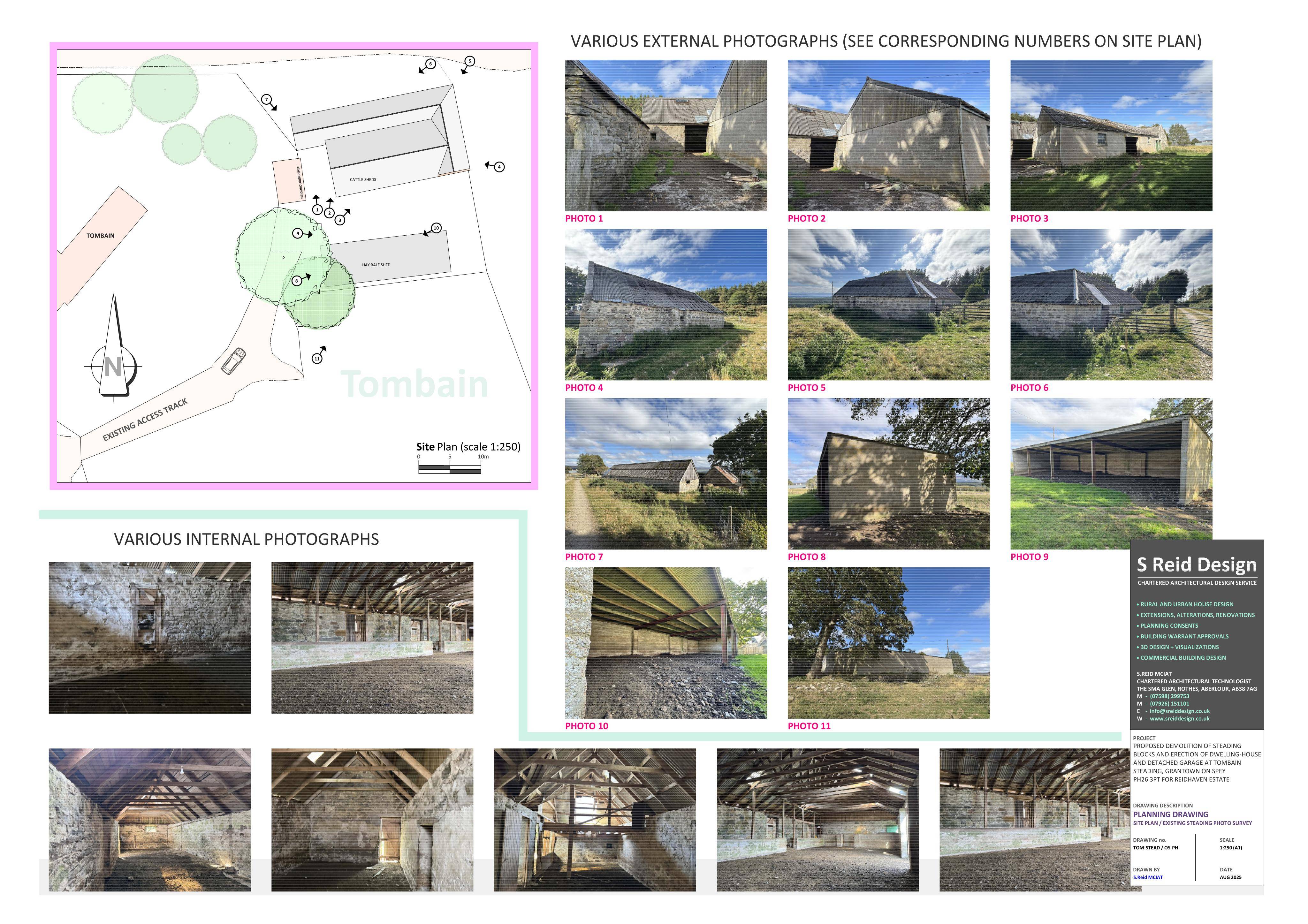View the PHOTO 4 image
The width and height of the screenshot is (1308, 924).
click(x=666, y=305)
